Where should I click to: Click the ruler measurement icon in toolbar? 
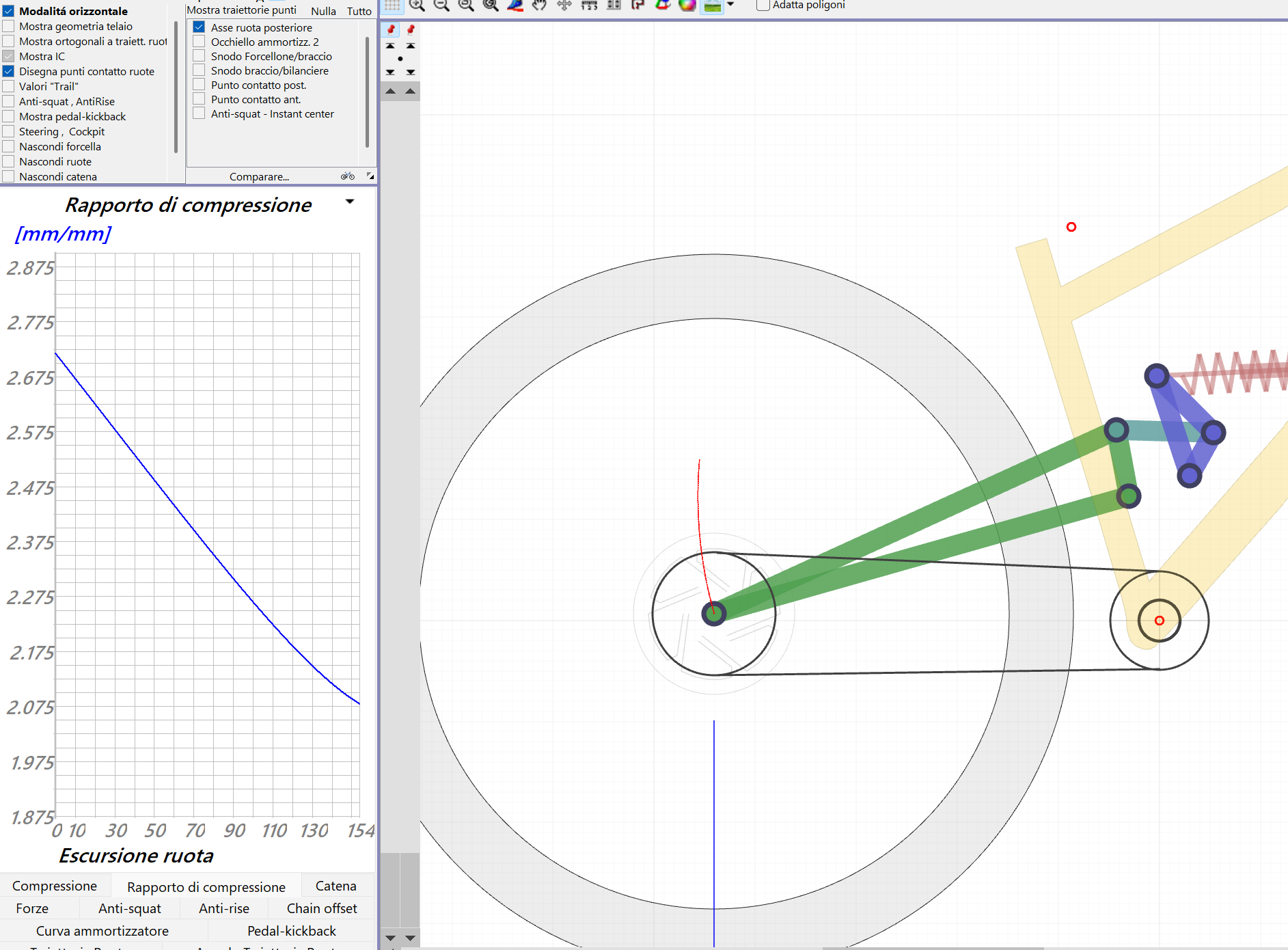[589, 5]
